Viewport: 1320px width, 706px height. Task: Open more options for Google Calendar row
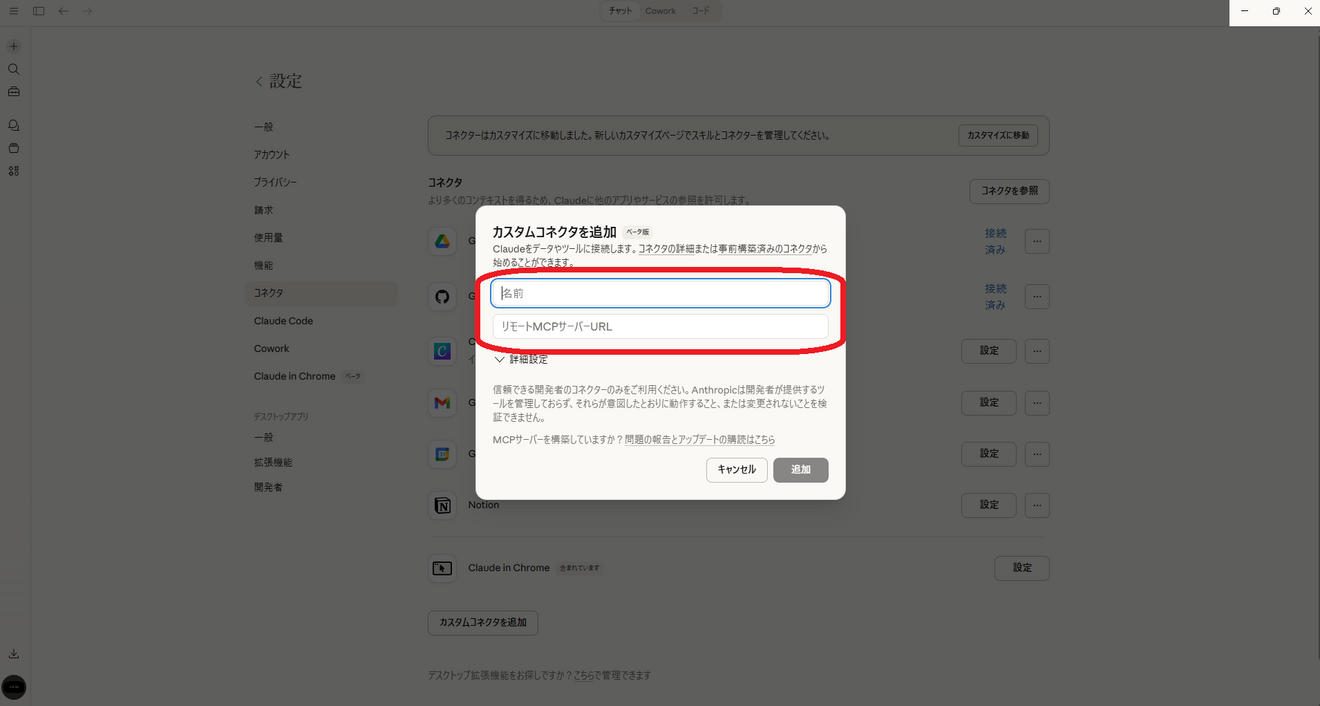tap(1037, 454)
